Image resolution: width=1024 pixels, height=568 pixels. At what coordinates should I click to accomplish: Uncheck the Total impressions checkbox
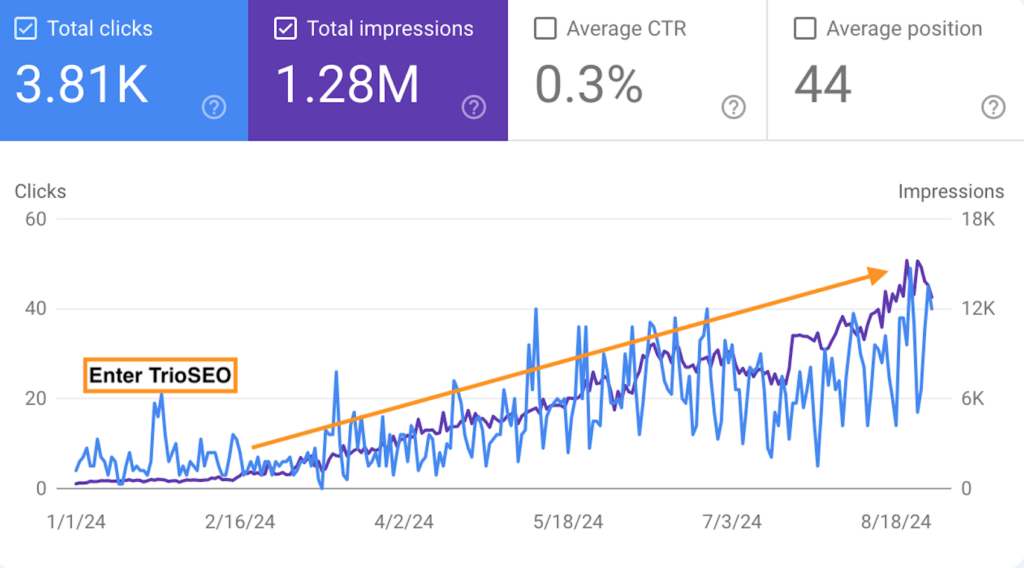tap(286, 29)
